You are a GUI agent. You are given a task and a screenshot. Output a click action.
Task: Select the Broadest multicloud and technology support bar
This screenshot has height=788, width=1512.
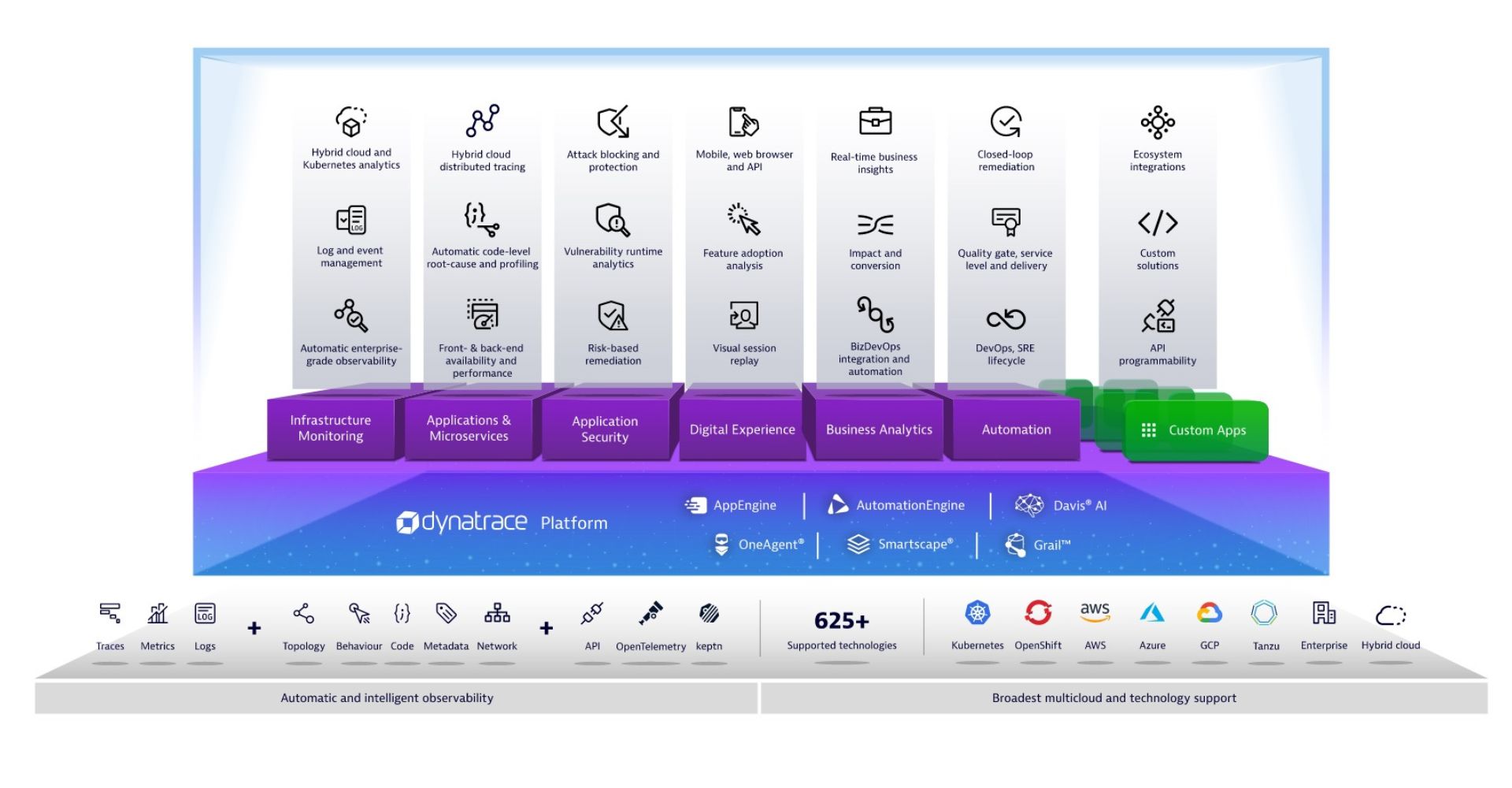(1113, 697)
